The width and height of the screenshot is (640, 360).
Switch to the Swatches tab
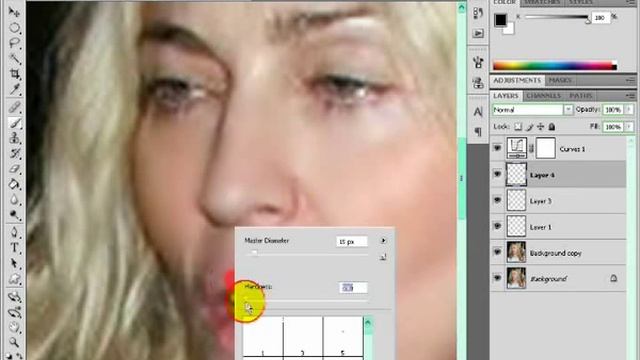point(542,2)
